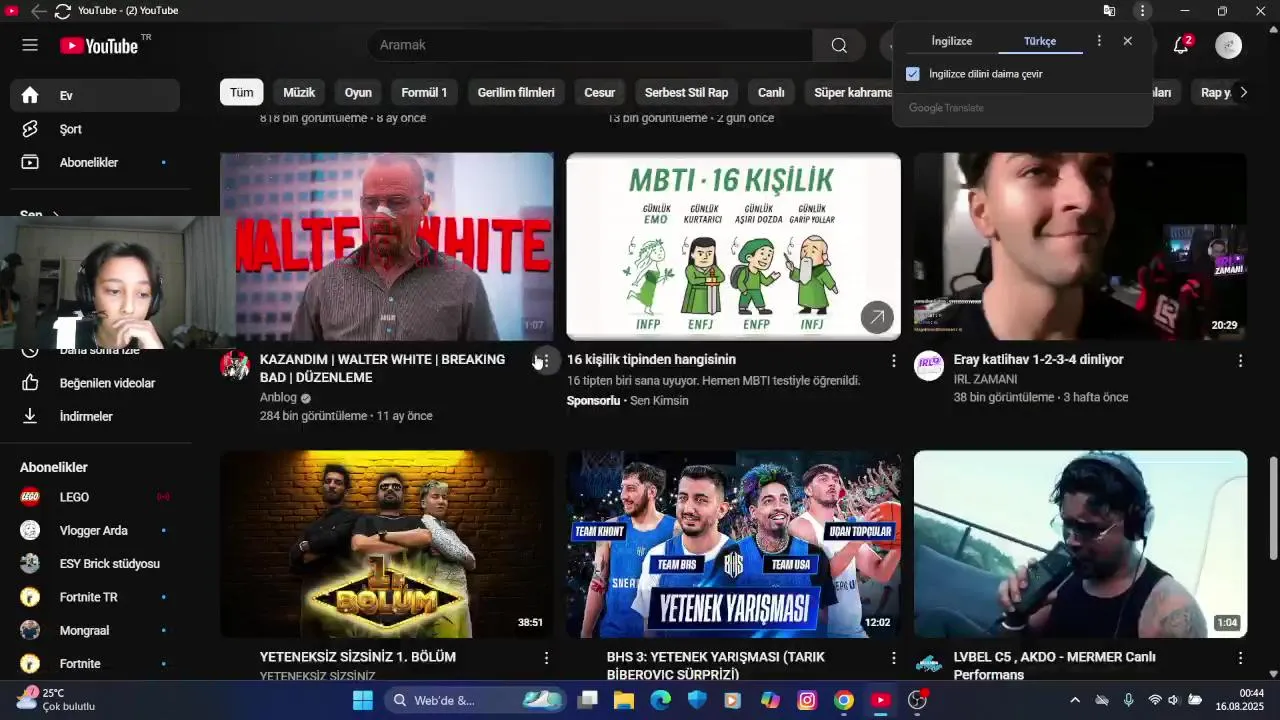Click the Anblog channel name
Screen dimensions: 1280x720
[x=278, y=397]
